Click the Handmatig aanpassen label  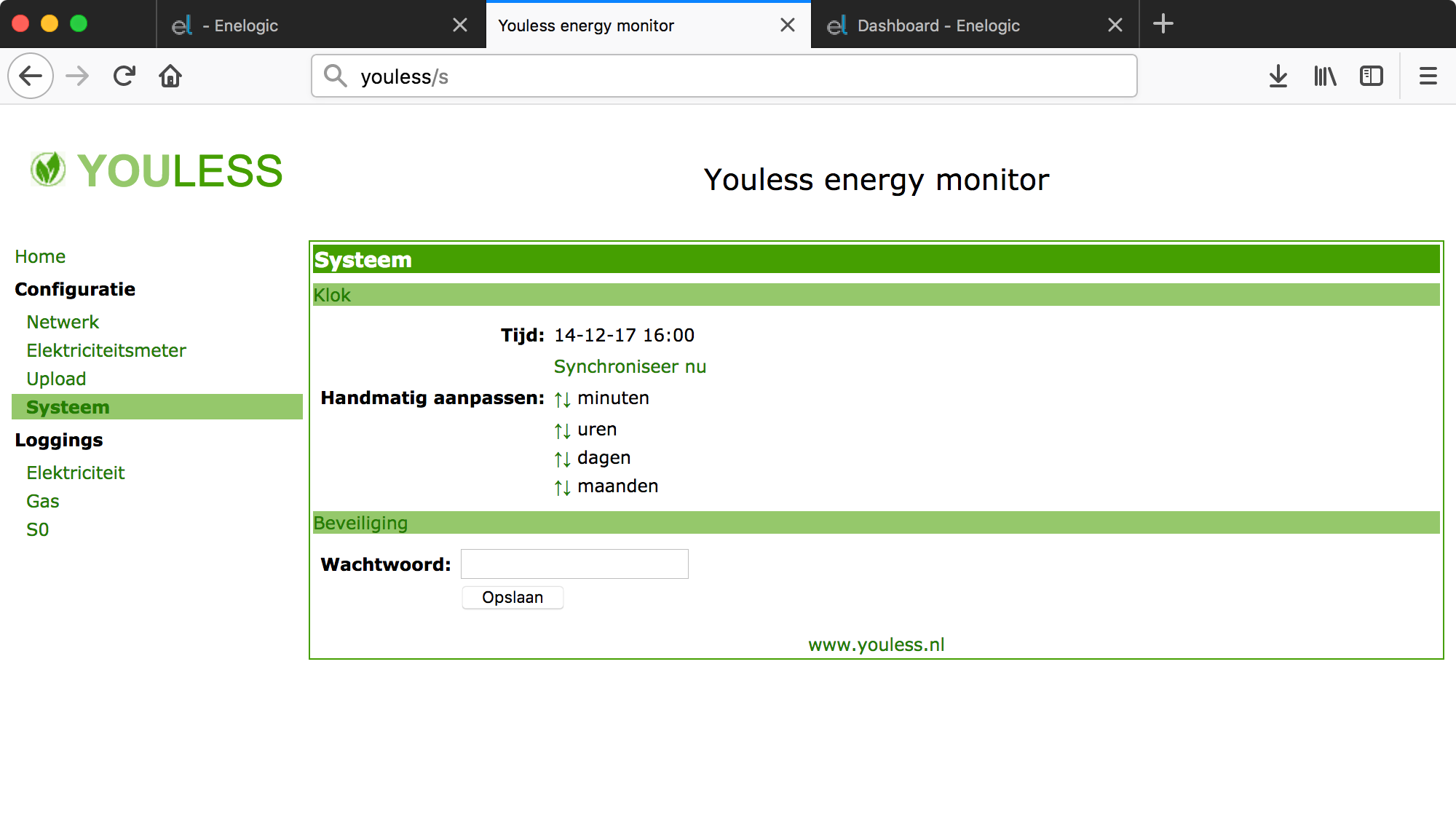tap(432, 398)
